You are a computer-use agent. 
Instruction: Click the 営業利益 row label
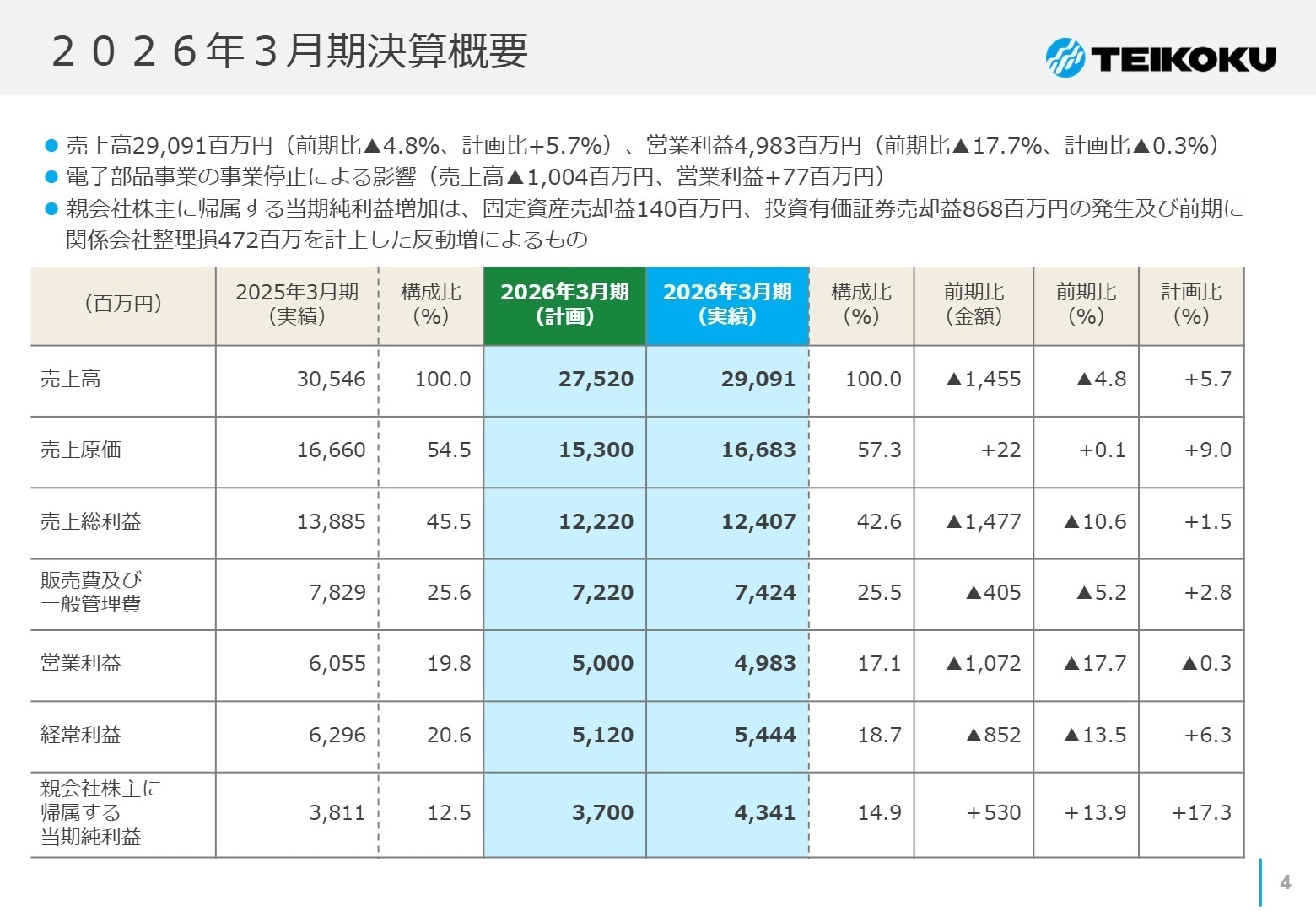(81, 664)
